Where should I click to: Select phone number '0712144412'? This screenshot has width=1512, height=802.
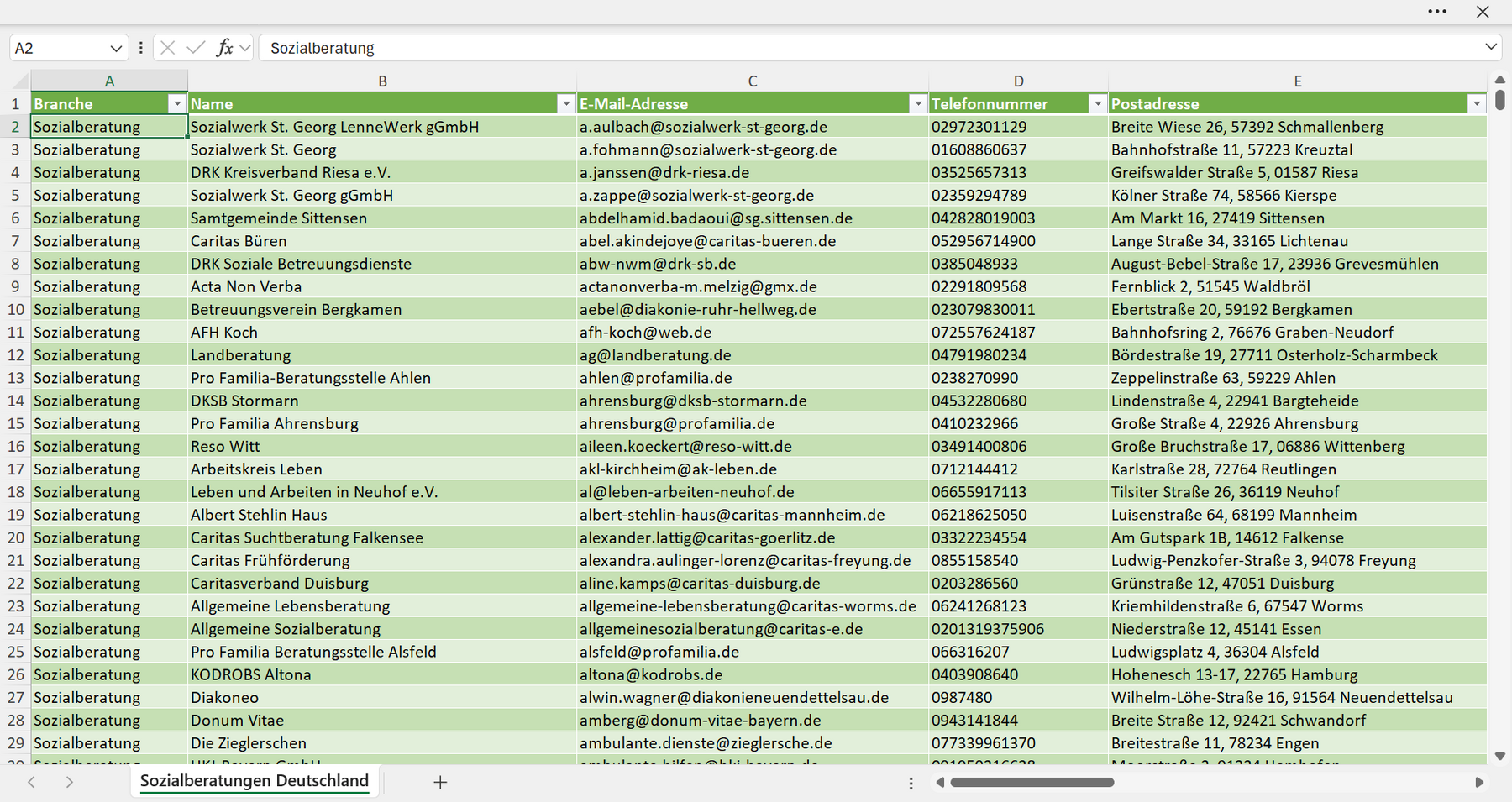point(1018,469)
